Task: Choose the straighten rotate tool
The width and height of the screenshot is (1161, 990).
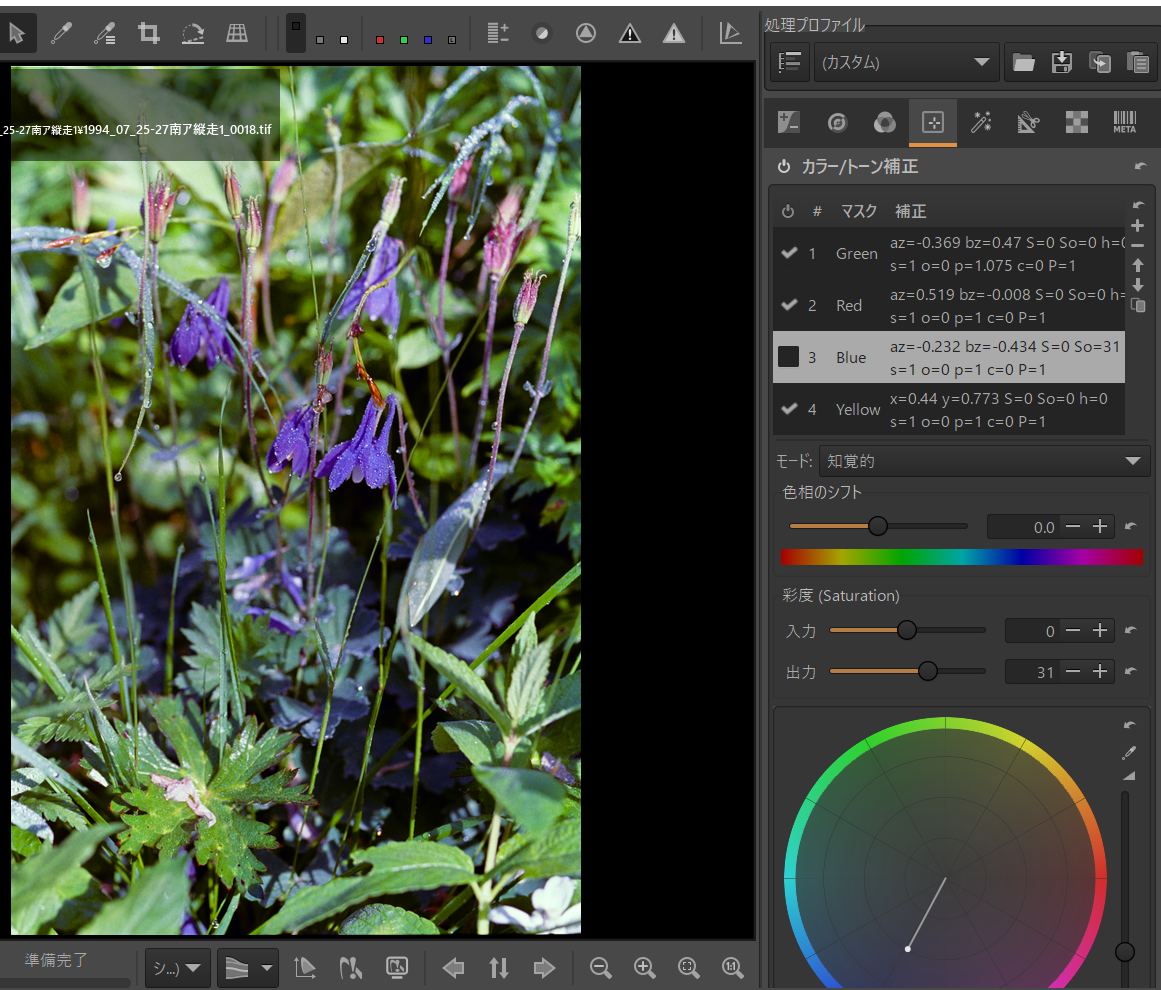Action: [x=193, y=33]
